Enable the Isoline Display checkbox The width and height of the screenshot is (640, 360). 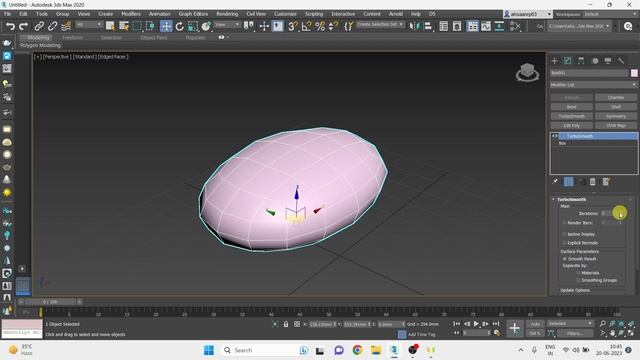564,234
